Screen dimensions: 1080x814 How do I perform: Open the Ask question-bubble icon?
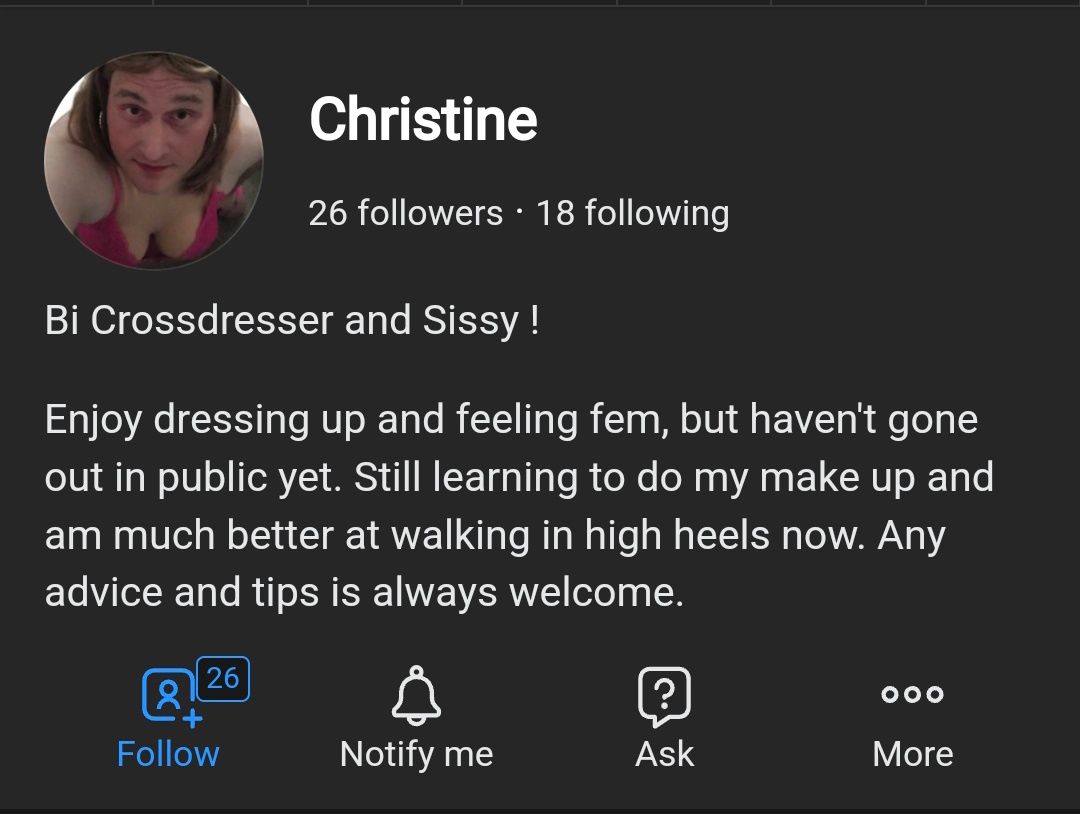(664, 696)
